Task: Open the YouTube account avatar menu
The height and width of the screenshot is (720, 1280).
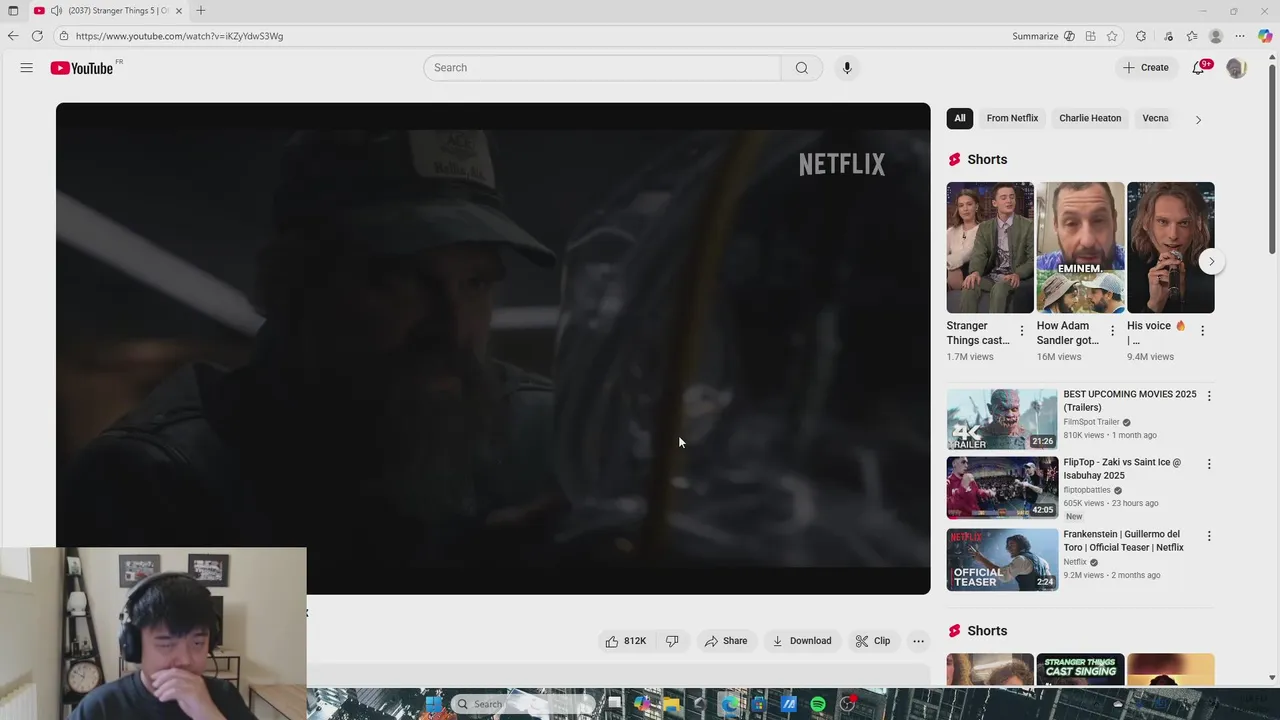Action: point(1236,68)
